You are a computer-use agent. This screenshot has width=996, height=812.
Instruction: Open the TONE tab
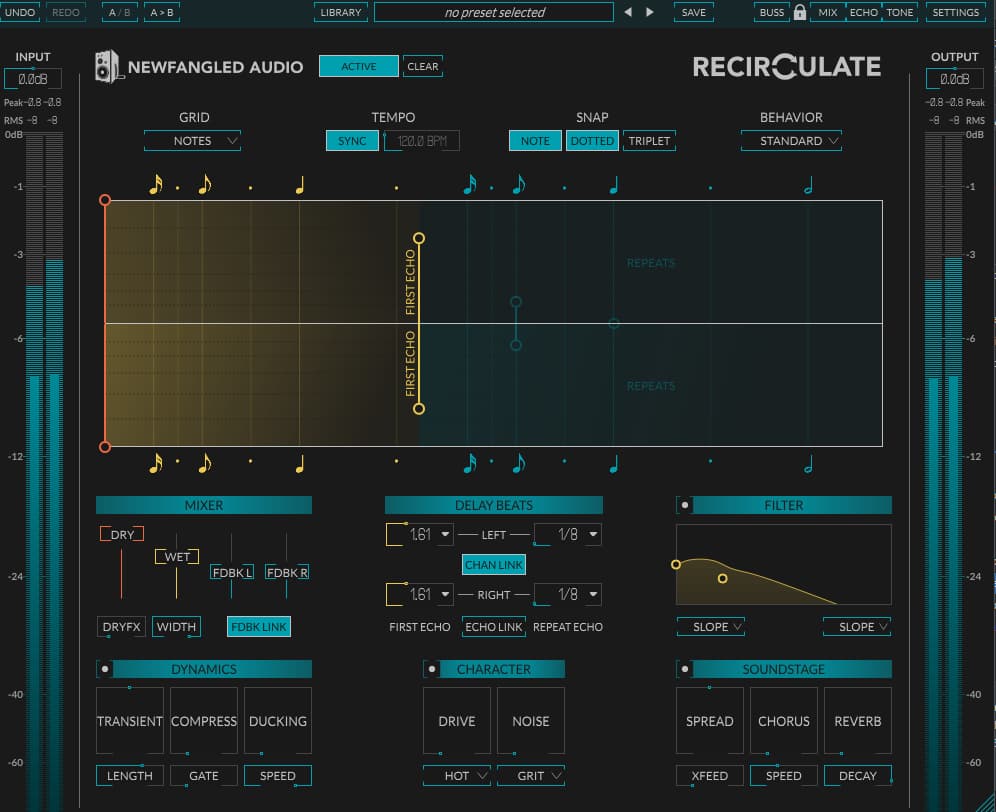pyautogui.click(x=899, y=12)
